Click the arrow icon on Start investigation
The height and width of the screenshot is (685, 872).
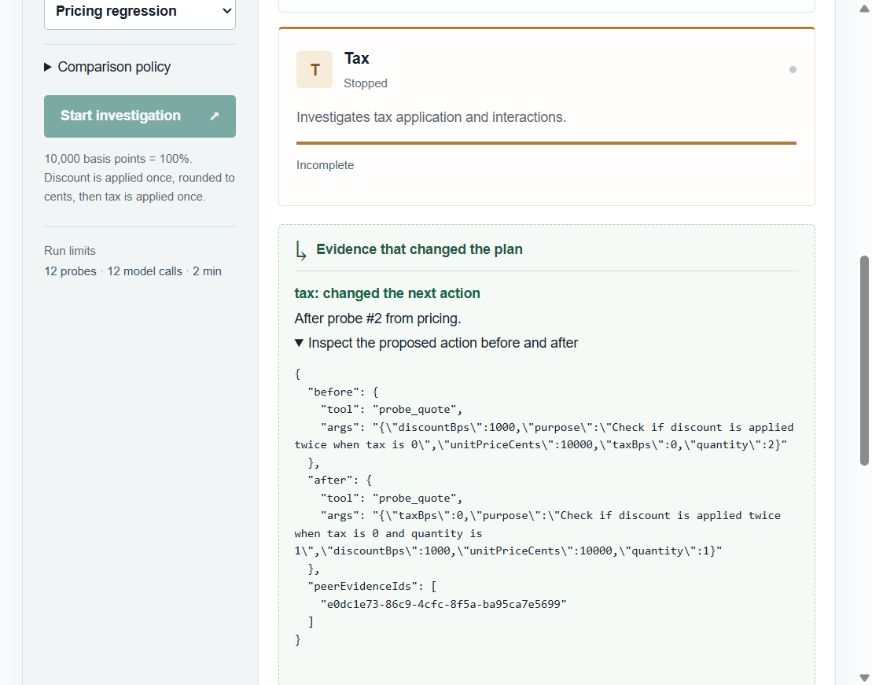[215, 116]
